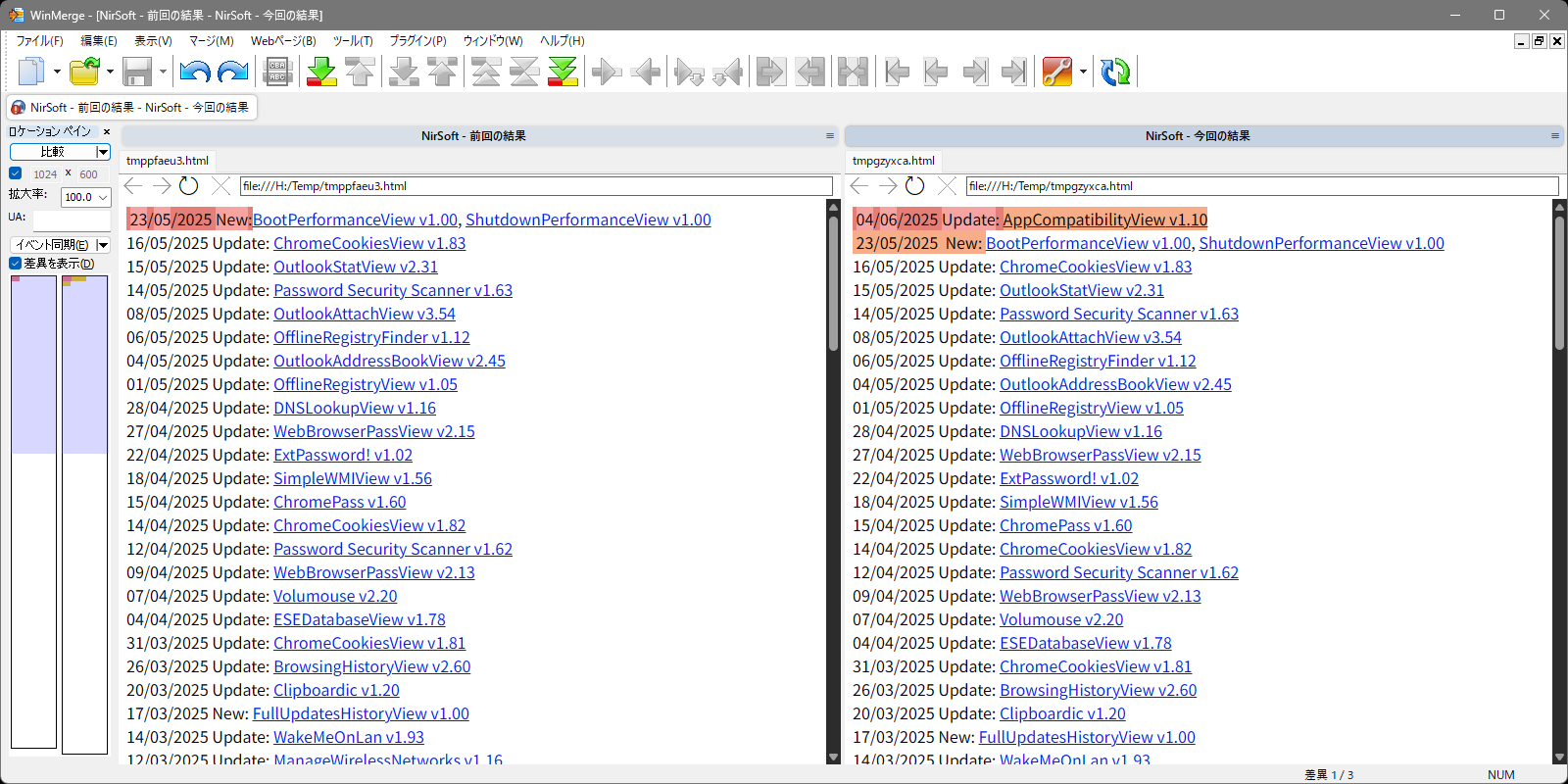Toggle the 1024 x 600 size checkbox
The height and width of the screenshot is (784, 1568).
16,173
